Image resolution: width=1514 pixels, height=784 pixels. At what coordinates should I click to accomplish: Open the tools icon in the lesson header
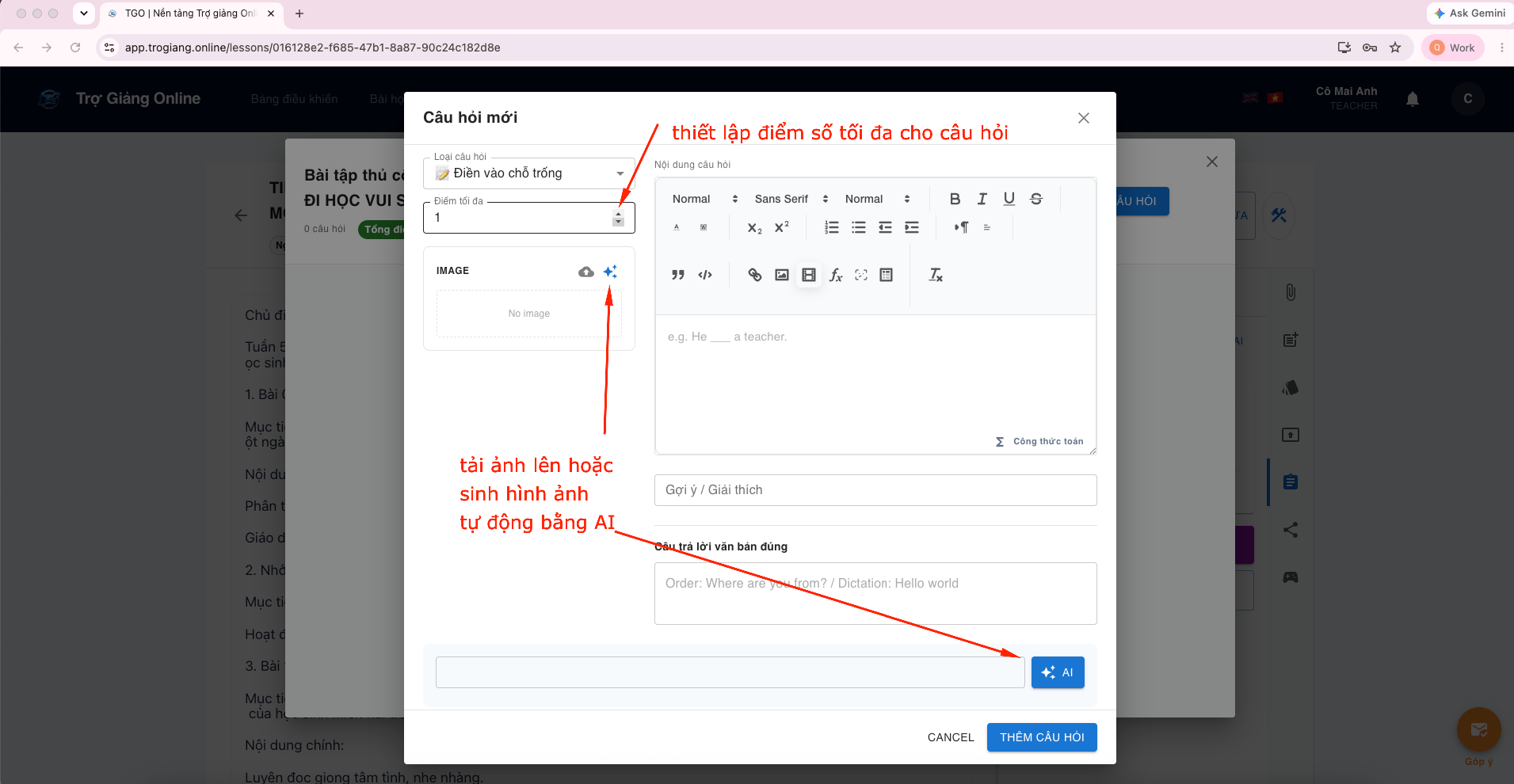coord(1279,215)
